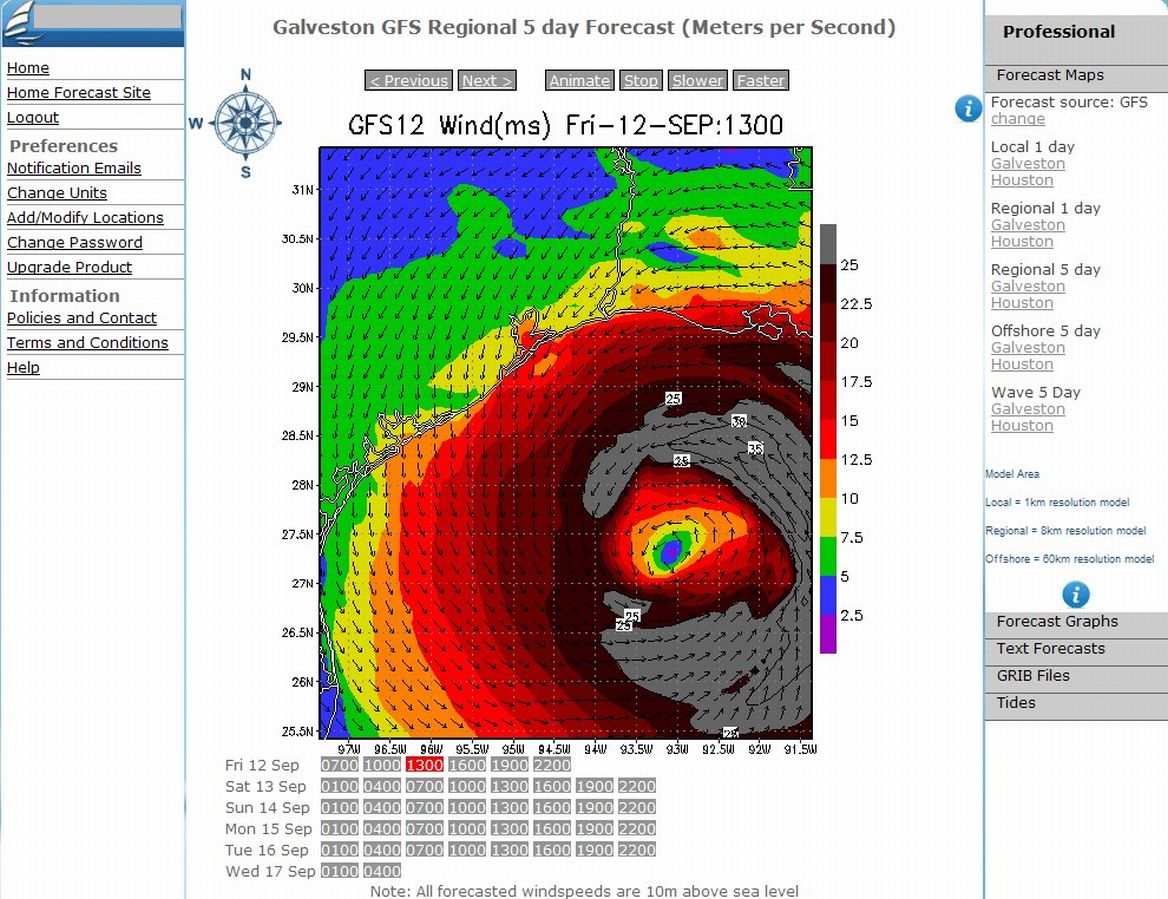This screenshot has height=899, width=1168.
Task: Select Sun 14 Sep 1900 frame
Action: [594, 807]
